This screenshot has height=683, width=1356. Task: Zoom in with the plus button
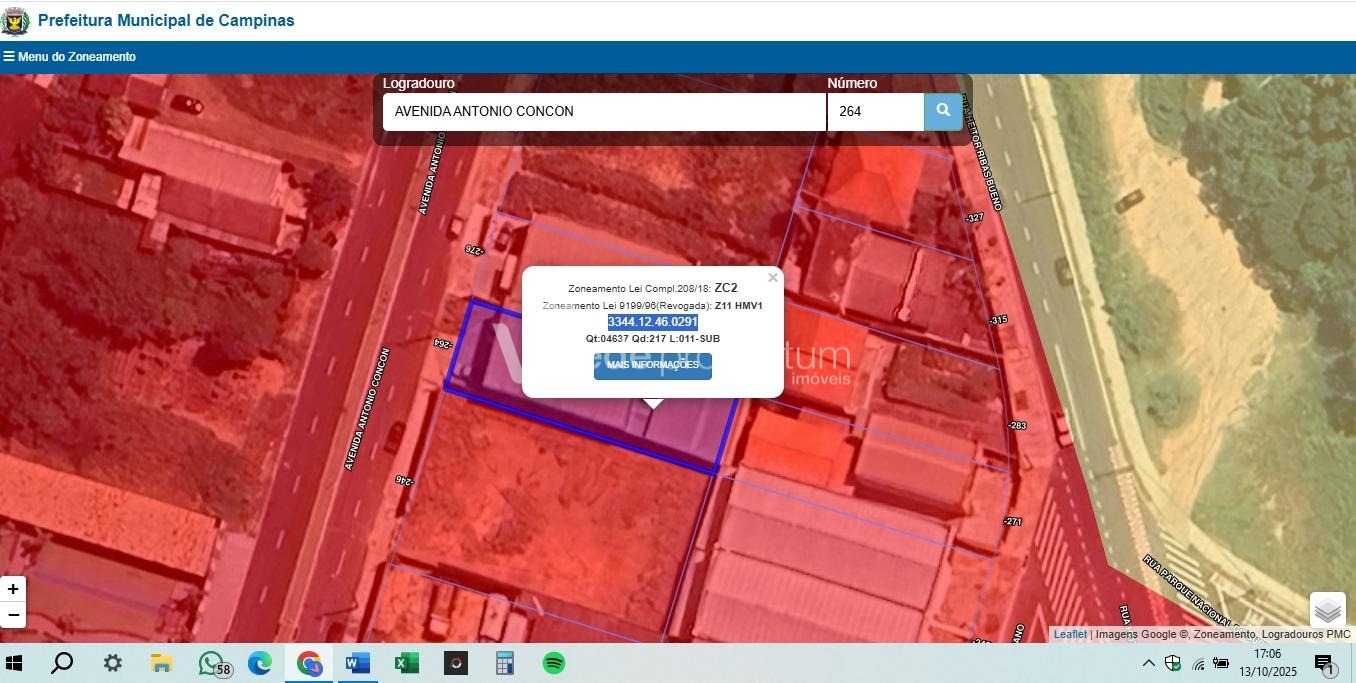(x=13, y=589)
